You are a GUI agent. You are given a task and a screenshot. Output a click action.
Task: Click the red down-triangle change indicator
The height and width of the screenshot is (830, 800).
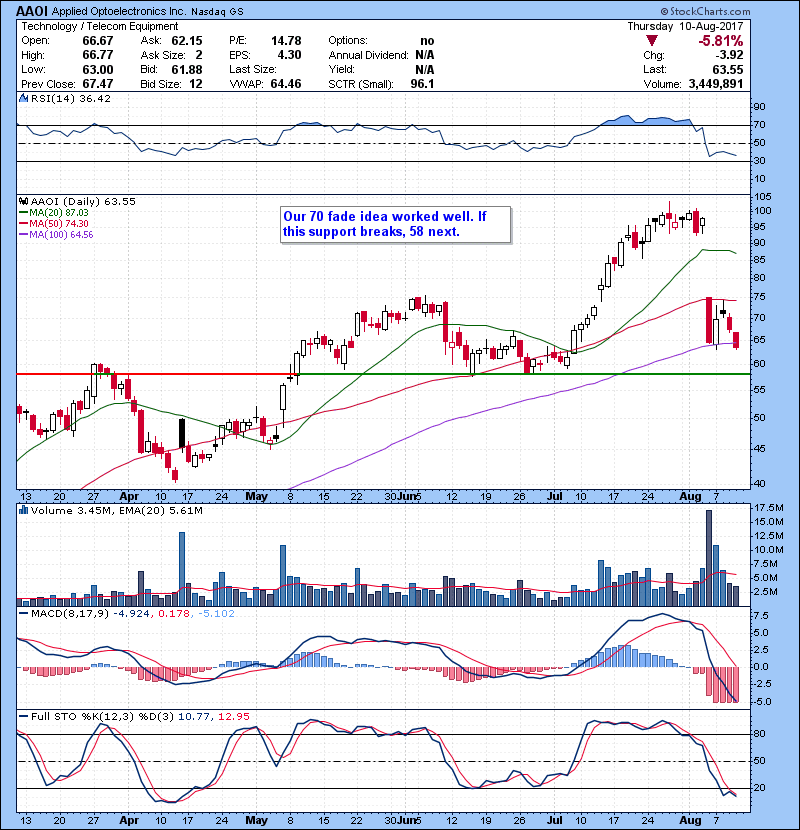[652, 41]
